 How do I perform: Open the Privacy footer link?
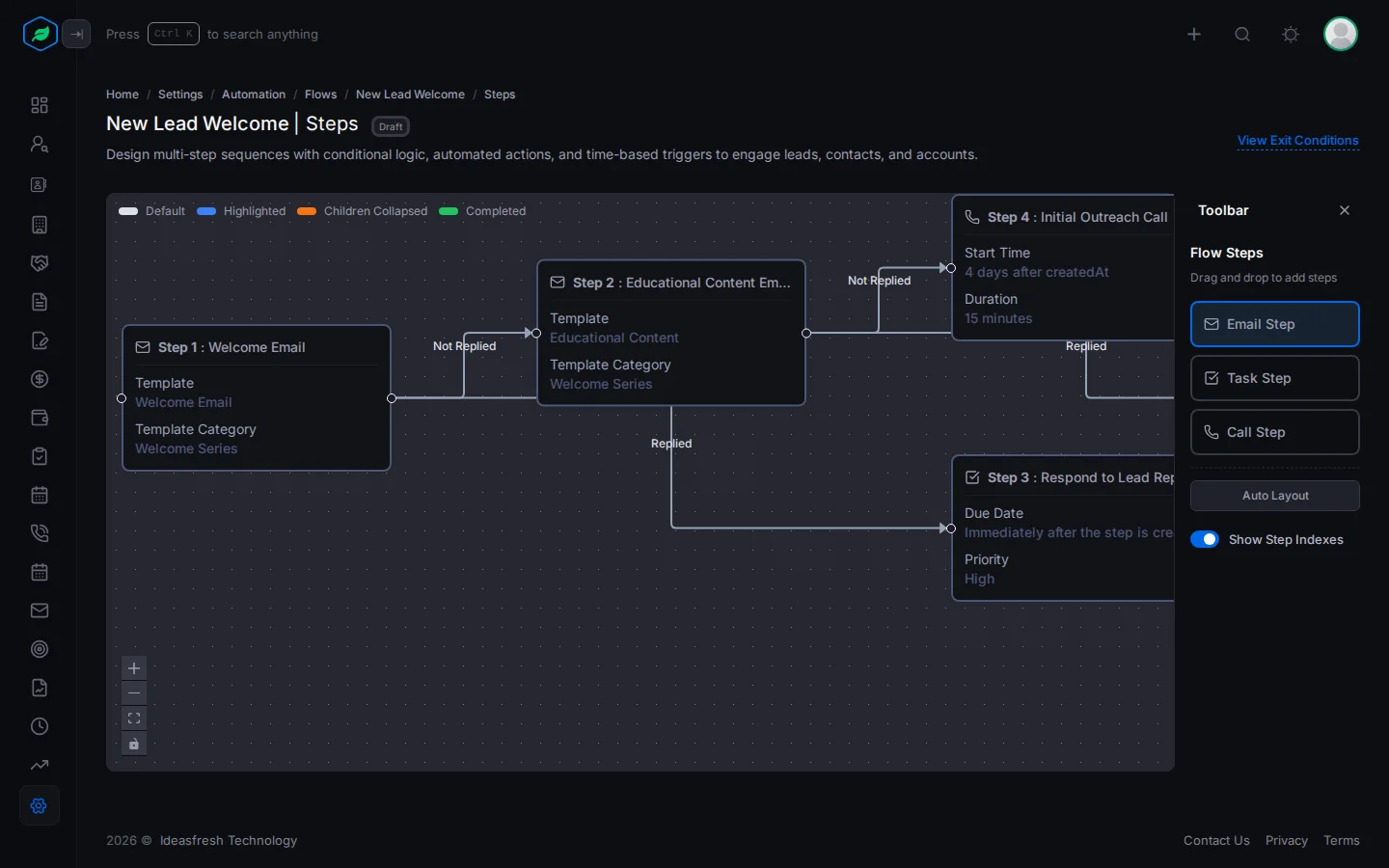pyautogui.click(x=1287, y=841)
